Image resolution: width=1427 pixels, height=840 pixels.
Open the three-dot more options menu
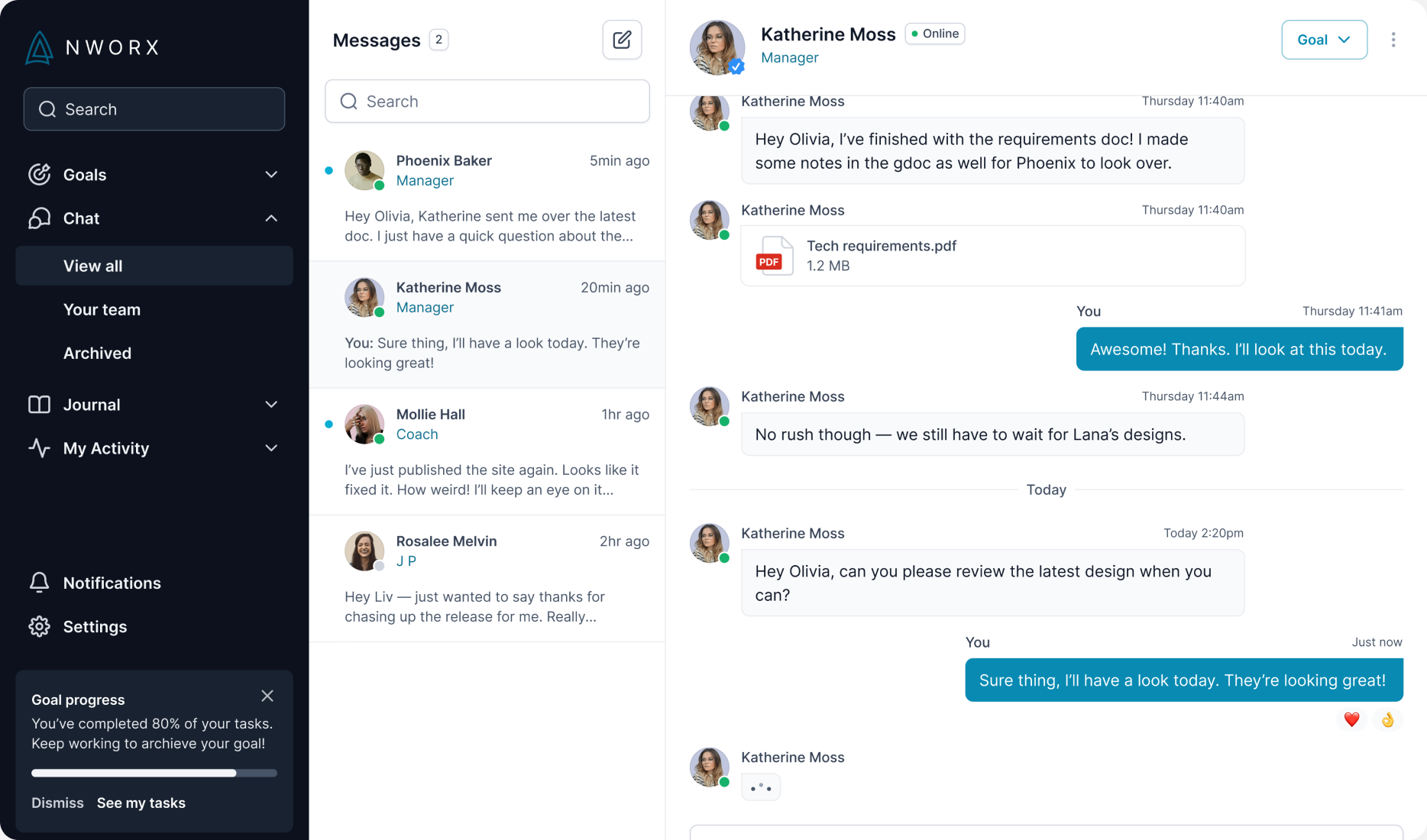1393,40
